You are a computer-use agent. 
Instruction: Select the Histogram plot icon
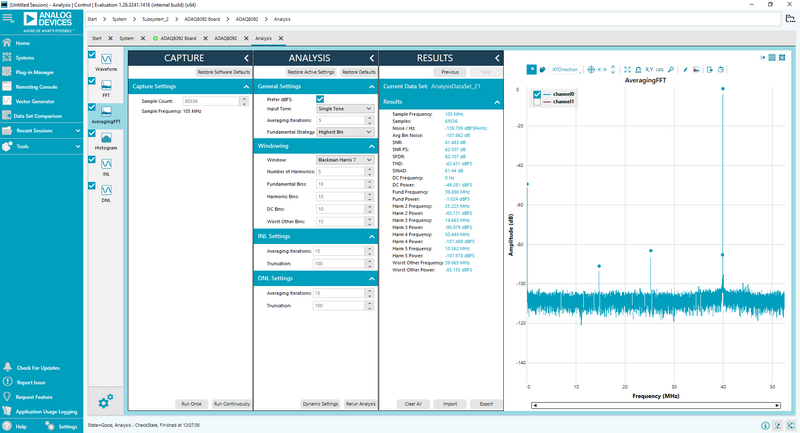pyautogui.click(x=107, y=137)
